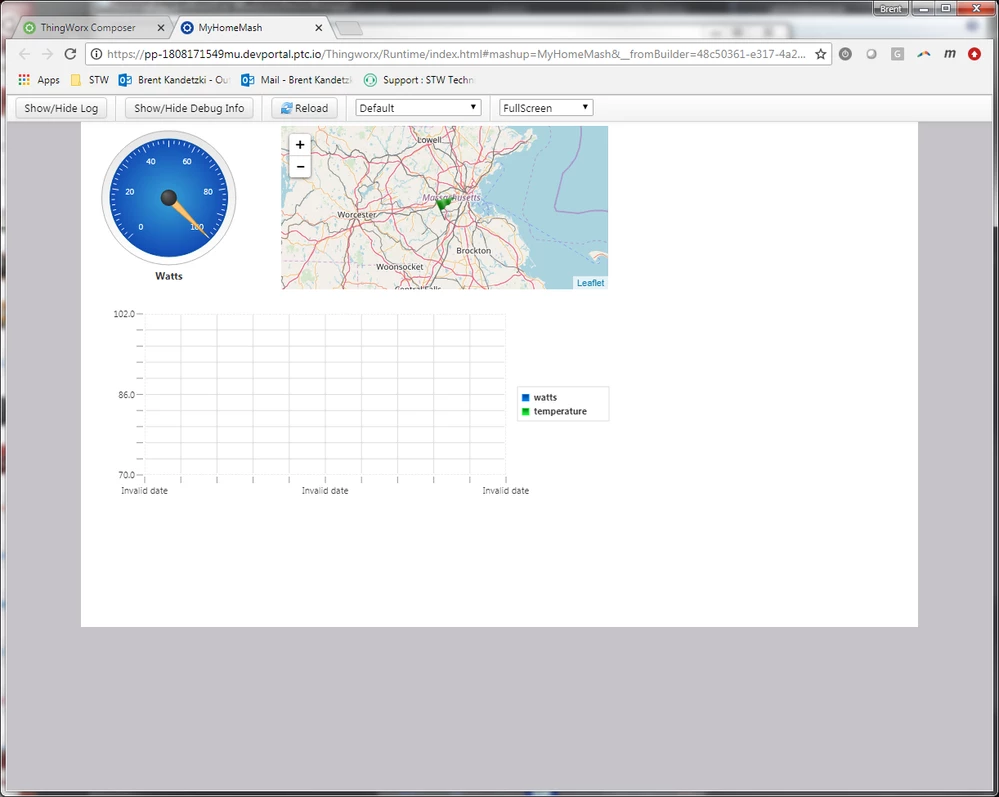Click the italic m extension icon
This screenshot has width=999, height=797.
pyautogui.click(x=949, y=54)
